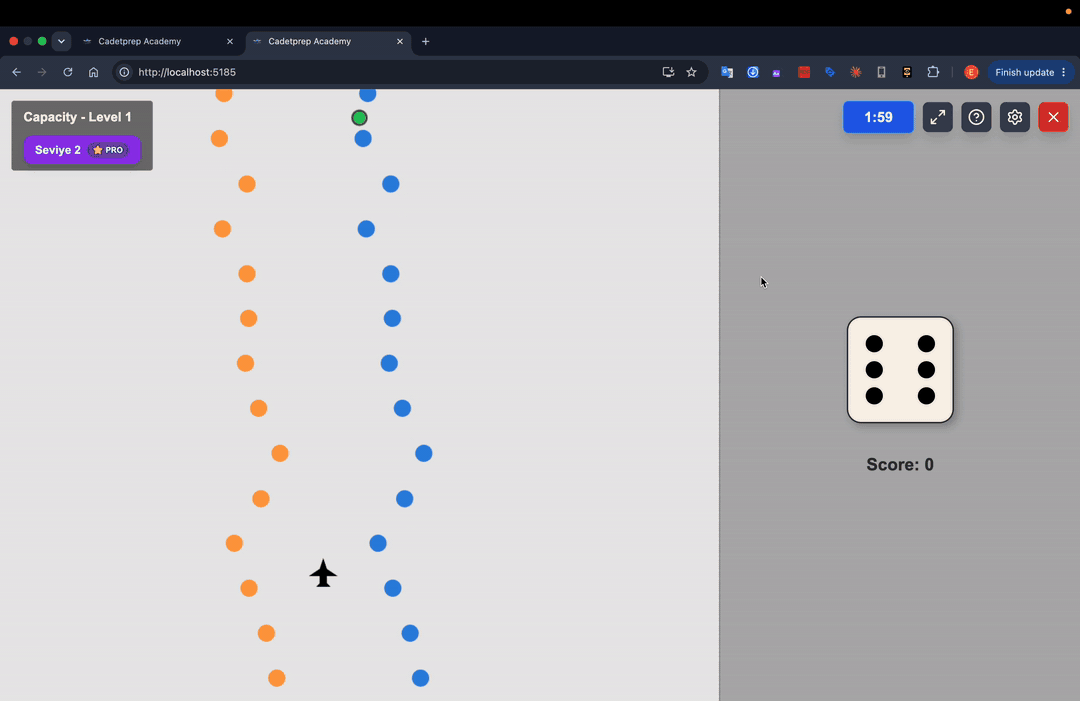Bookmark this page with star icon
The width and height of the screenshot is (1080, 701).
[x=692, y=72]
